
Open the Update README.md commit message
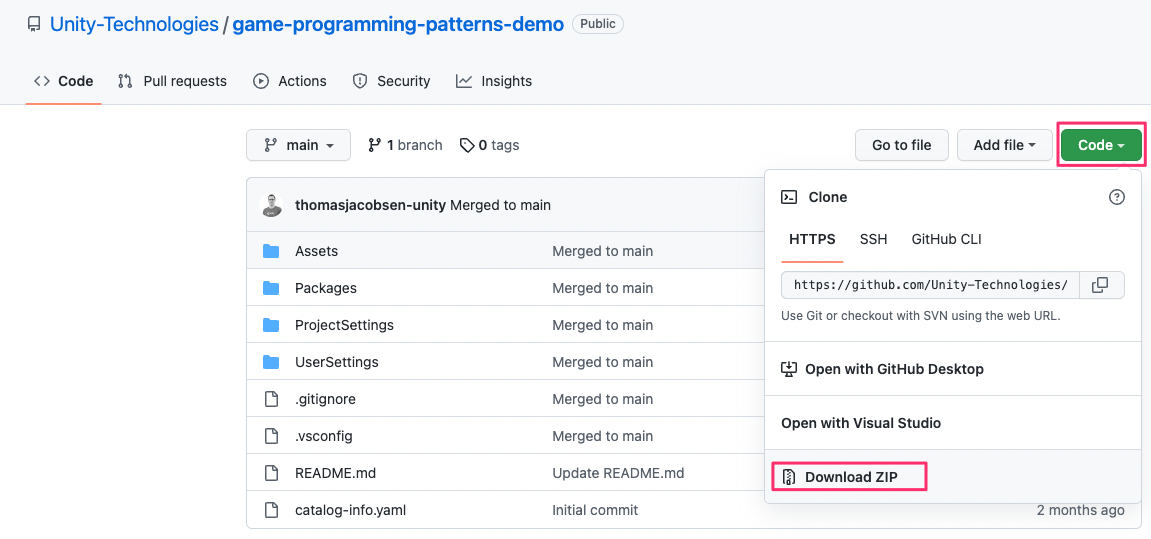[x=618, y=473]
